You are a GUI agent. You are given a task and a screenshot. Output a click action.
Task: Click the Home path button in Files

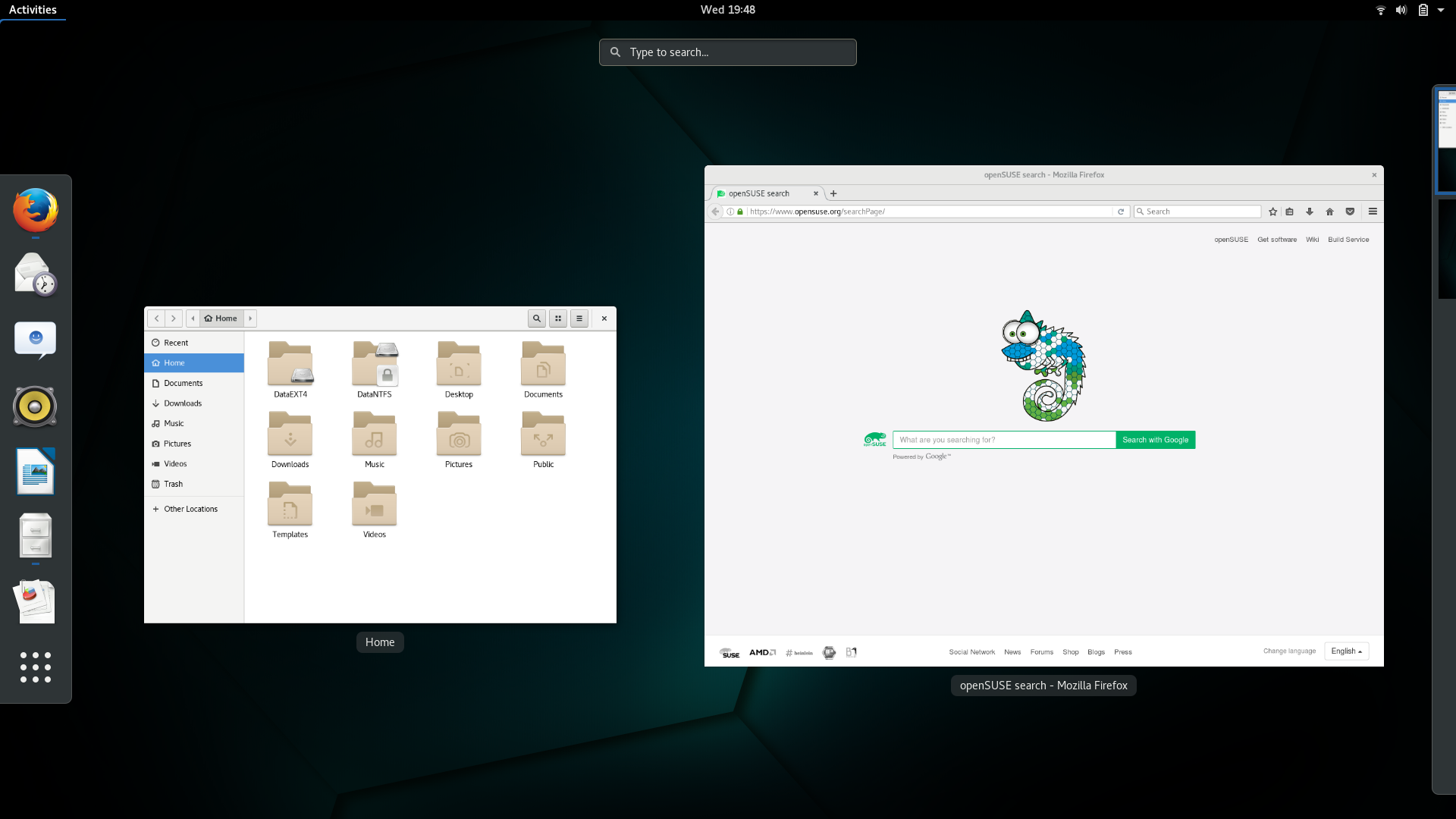[221, 318]
